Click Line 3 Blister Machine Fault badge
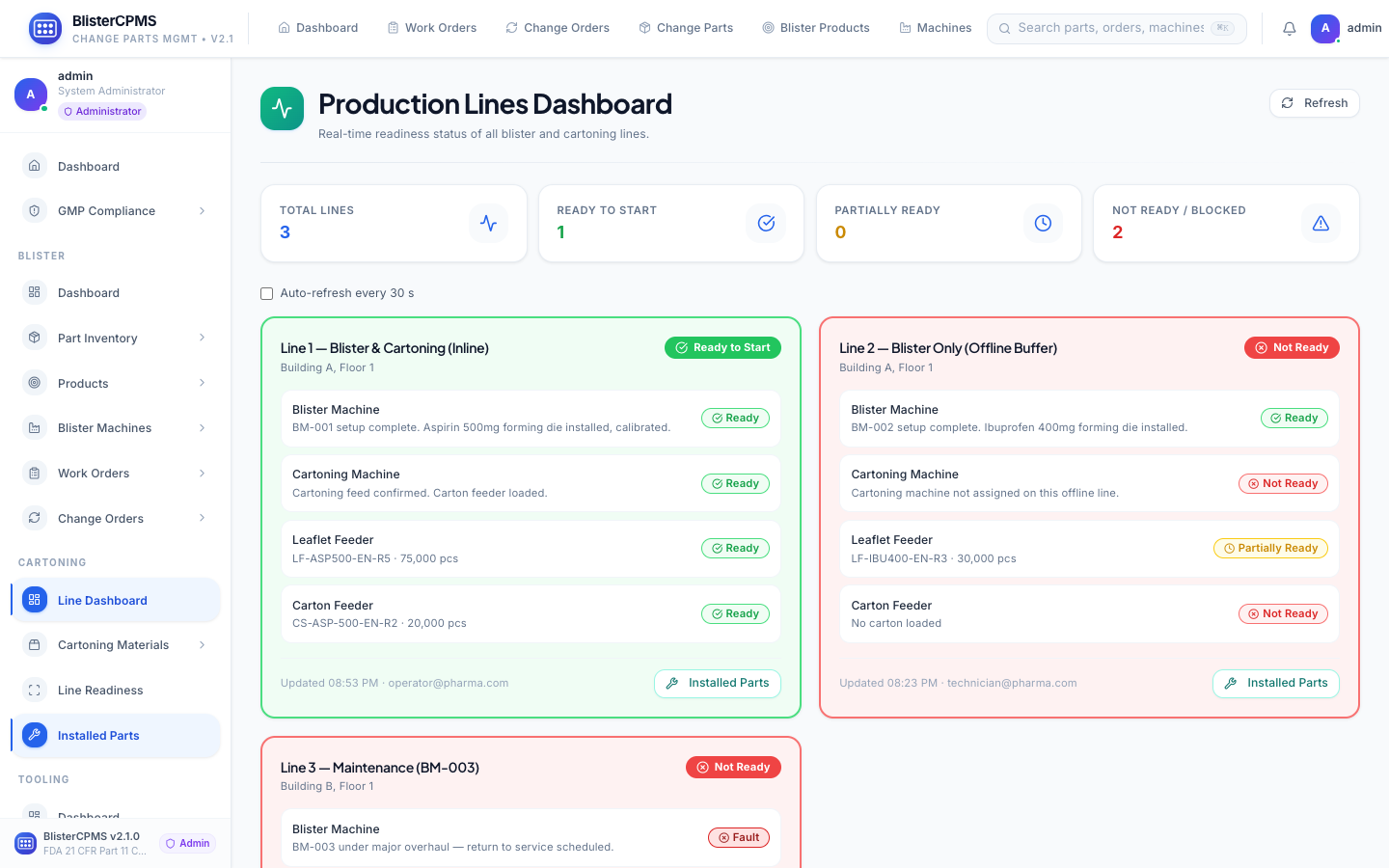Viewport: 1389px width, 868px height. pyautogui.click(x=738, y=837)
